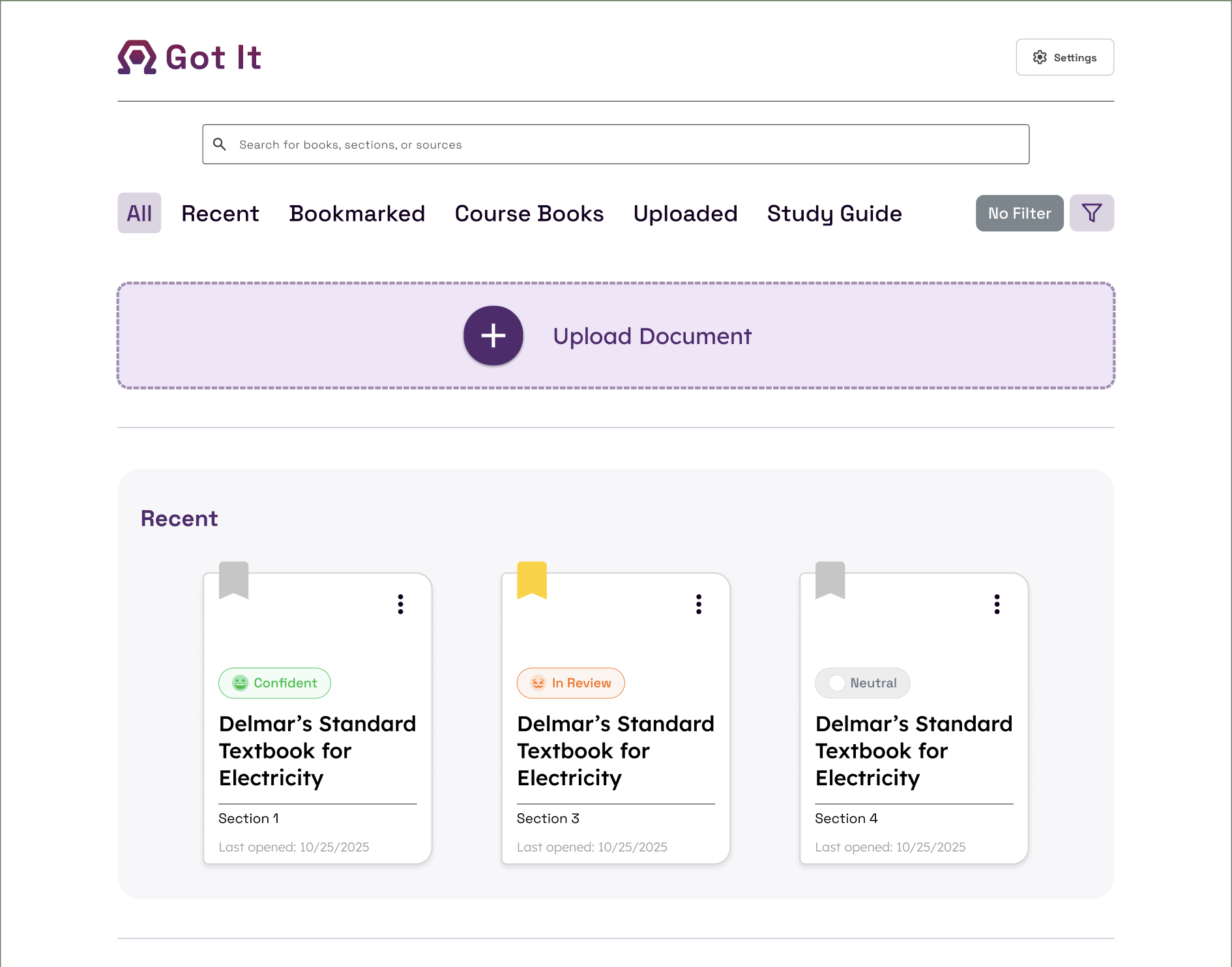The width and height of the screenshot is (1232, 967).
Task: Click the grey Neutral status badge
Action: 862,683
